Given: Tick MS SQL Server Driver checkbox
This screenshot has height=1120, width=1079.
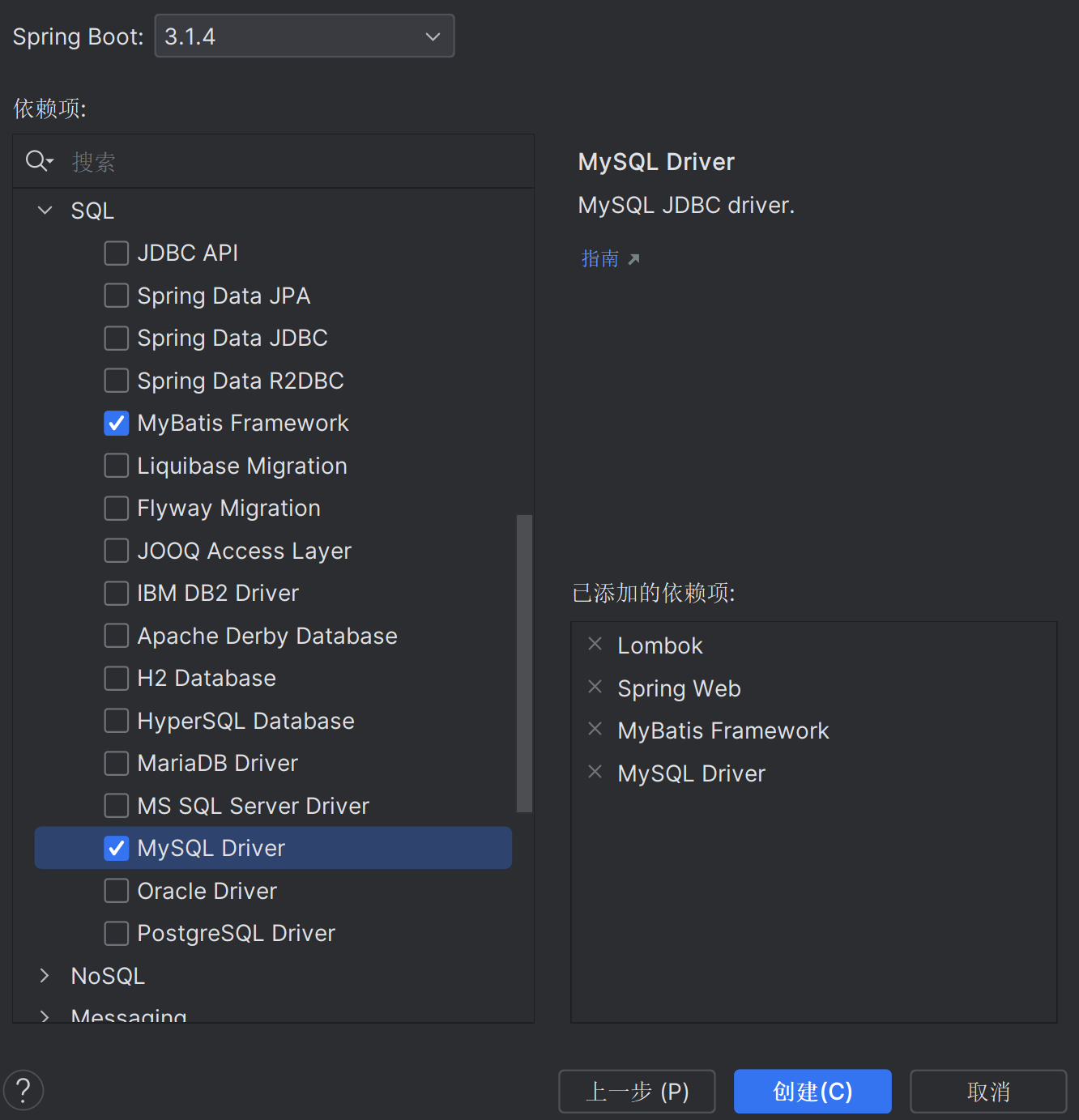Looking at the screenshot, I should (117, 806).
